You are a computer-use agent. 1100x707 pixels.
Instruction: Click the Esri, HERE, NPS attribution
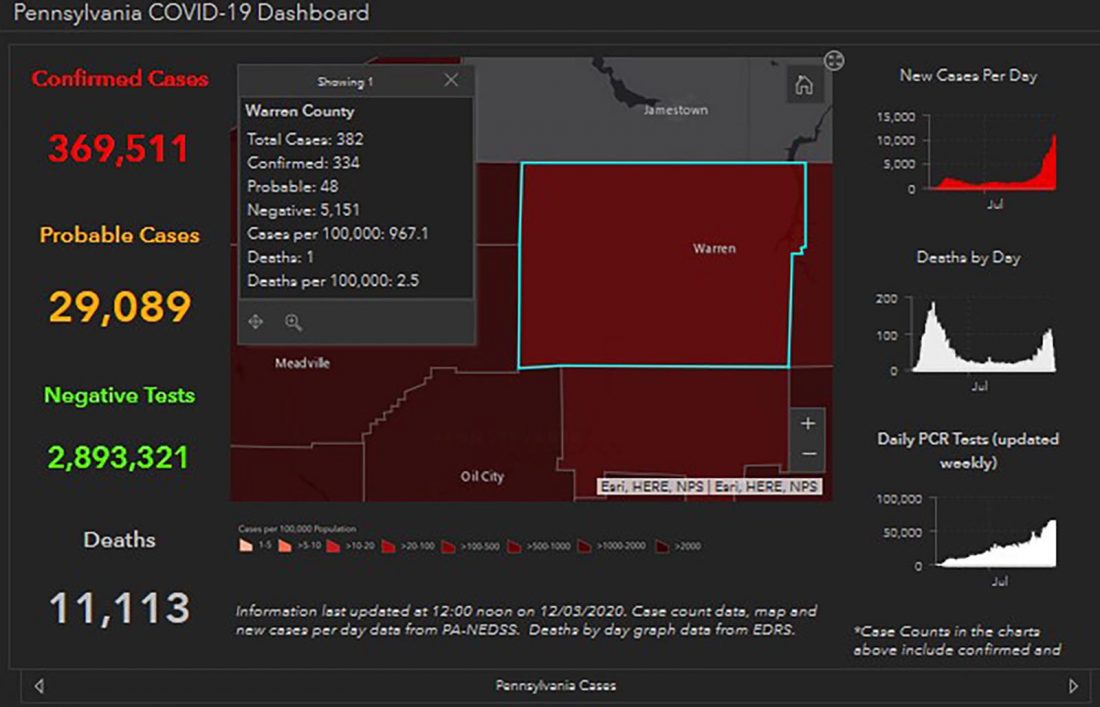[709, 487]
